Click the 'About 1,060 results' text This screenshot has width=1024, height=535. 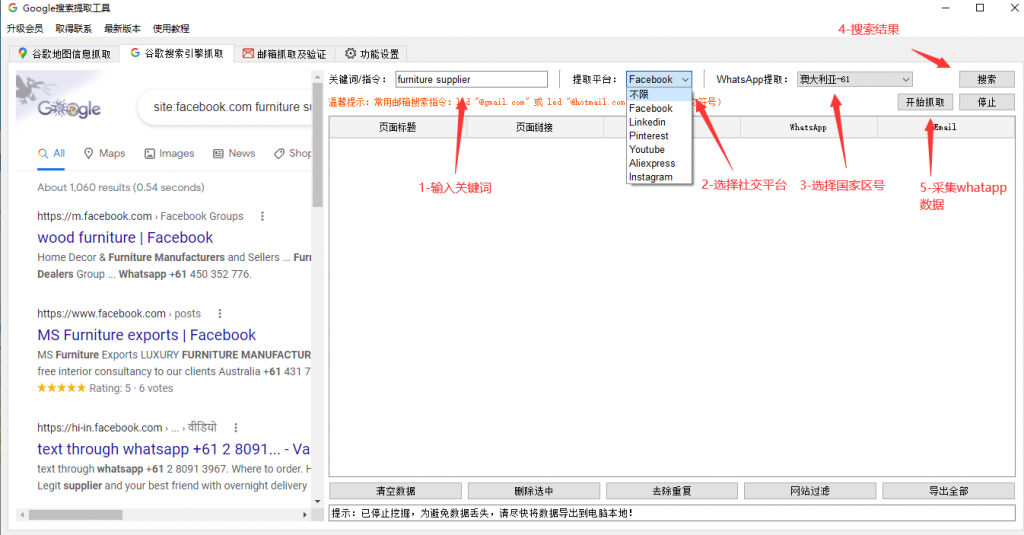[x=121, y=187]
